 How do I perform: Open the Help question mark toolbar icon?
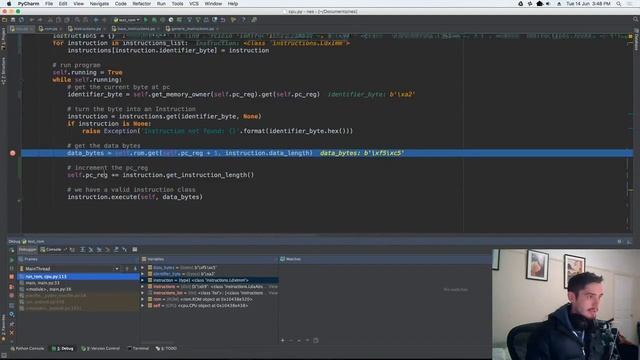[243, 20]
